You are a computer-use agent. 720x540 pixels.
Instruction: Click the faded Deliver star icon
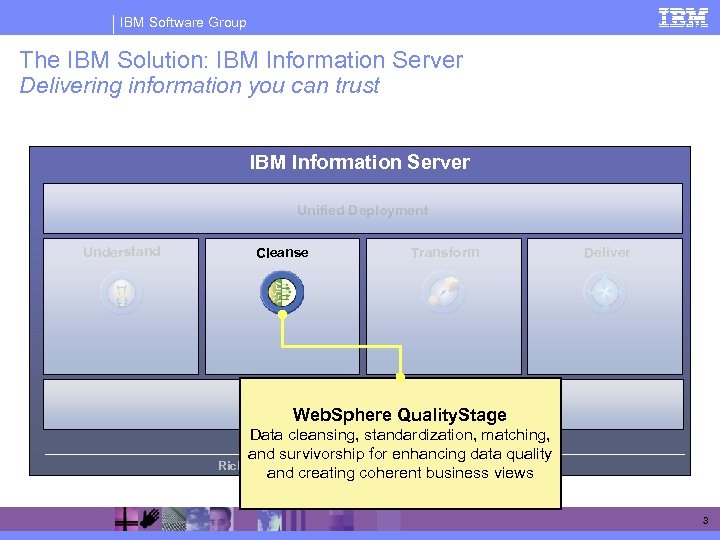click(x=605, y=292)
